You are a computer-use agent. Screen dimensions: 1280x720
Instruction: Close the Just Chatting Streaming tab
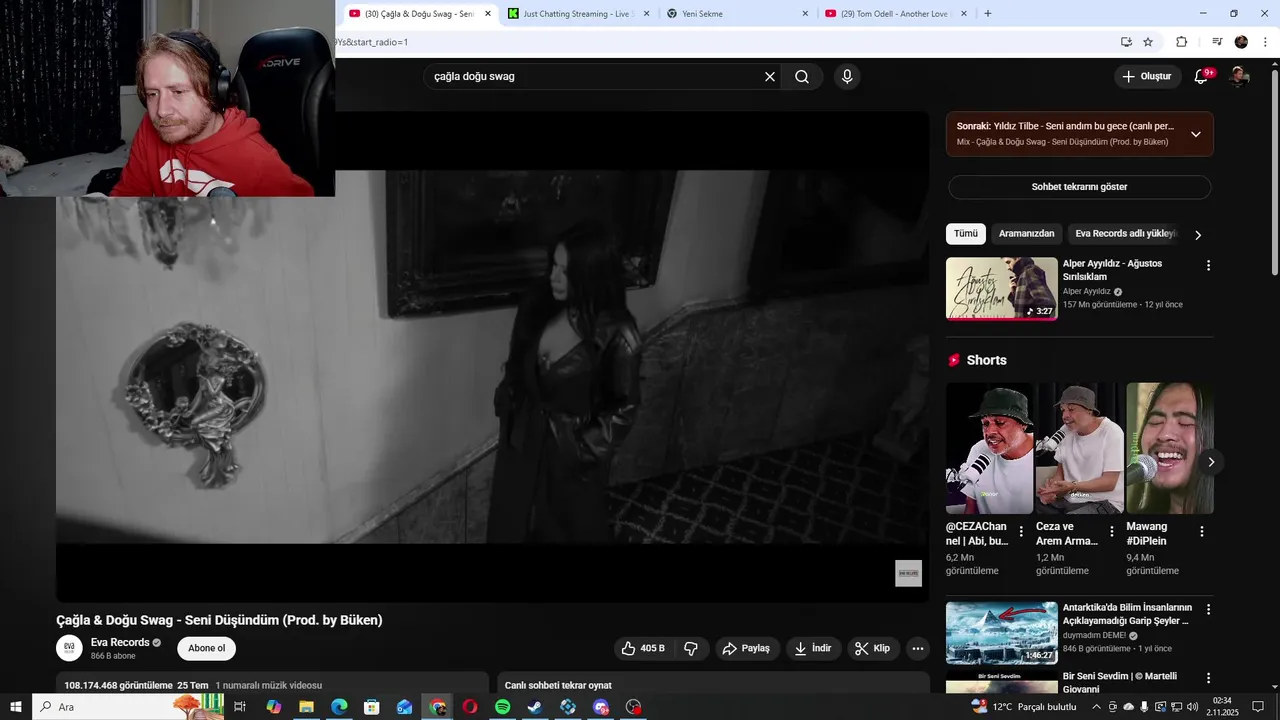click(646, 14)
